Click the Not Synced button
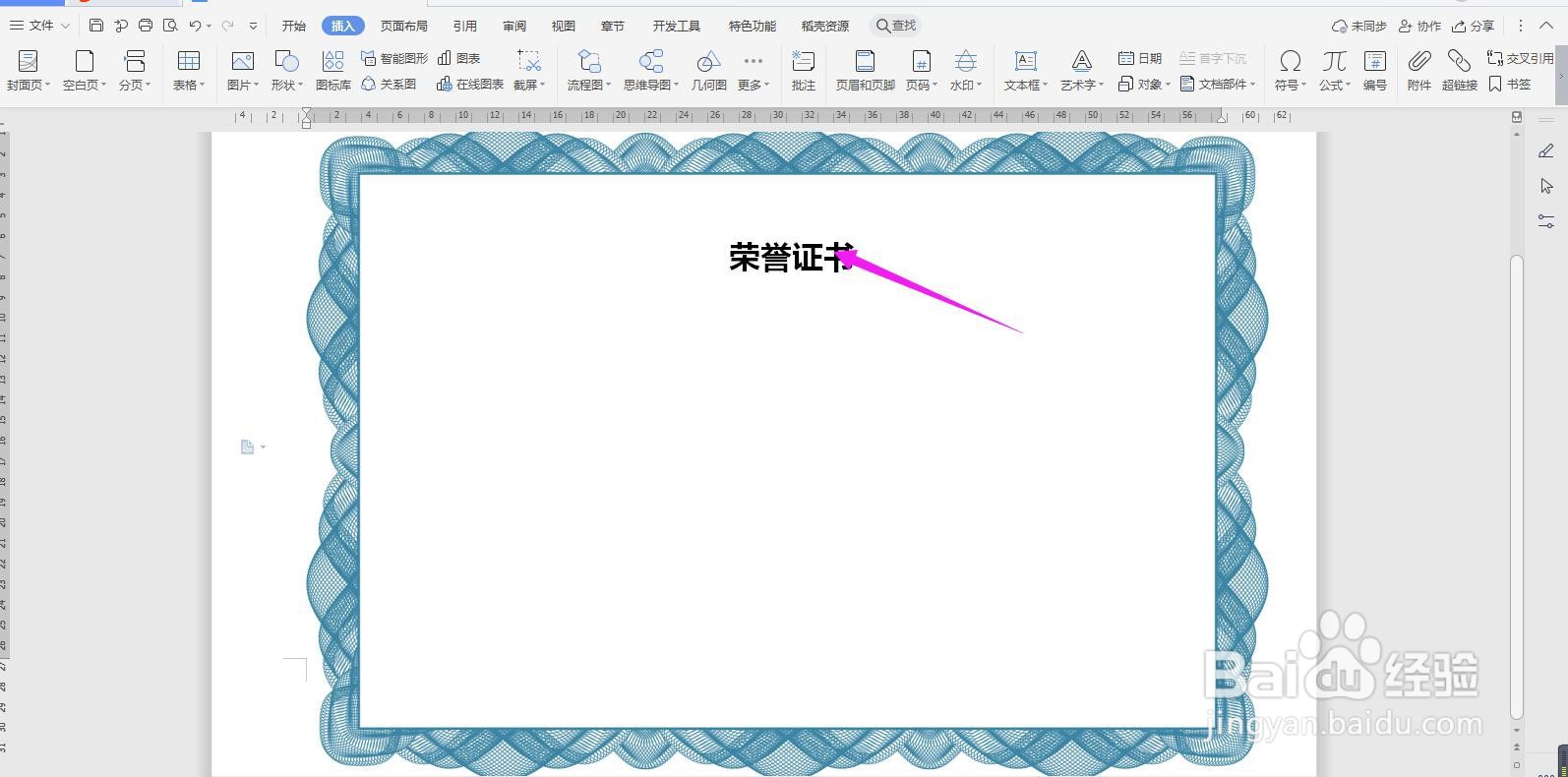This screenshot has height=777, width=1568. 1359,26
